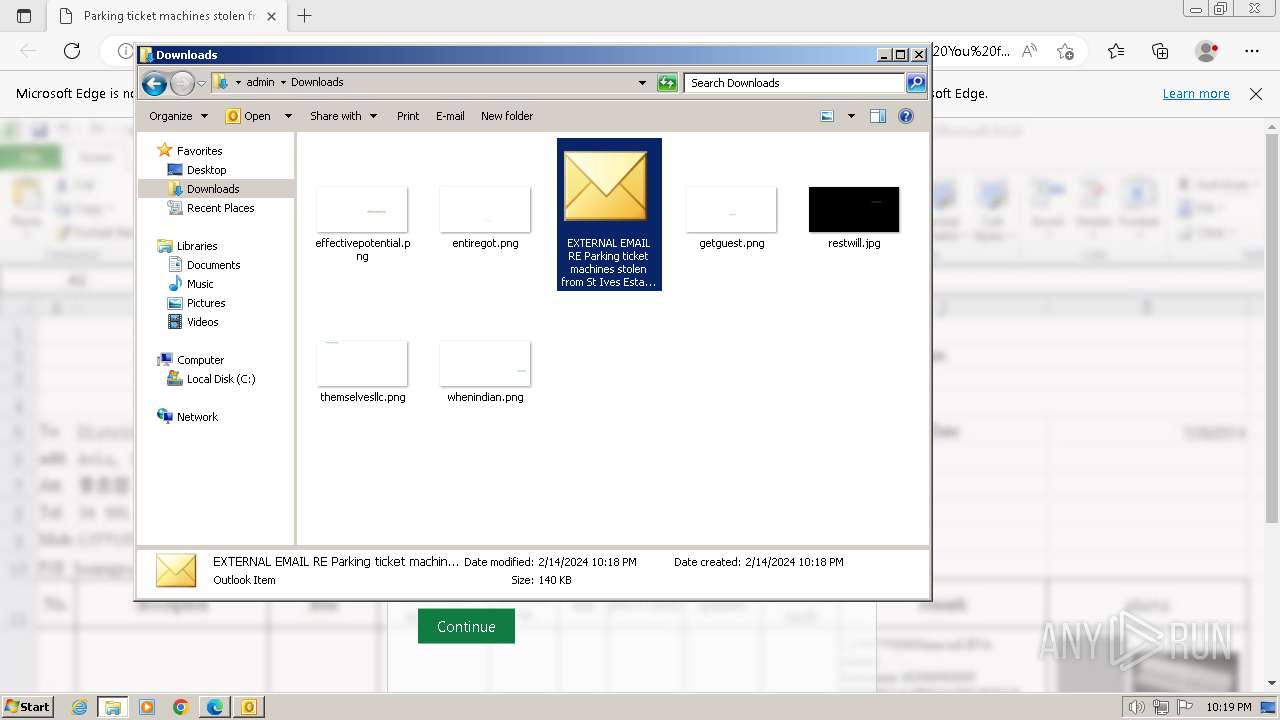This screenshot has width=1280, height=720.
Task: Select Desktop in Favorites
Action: (206, 170)
